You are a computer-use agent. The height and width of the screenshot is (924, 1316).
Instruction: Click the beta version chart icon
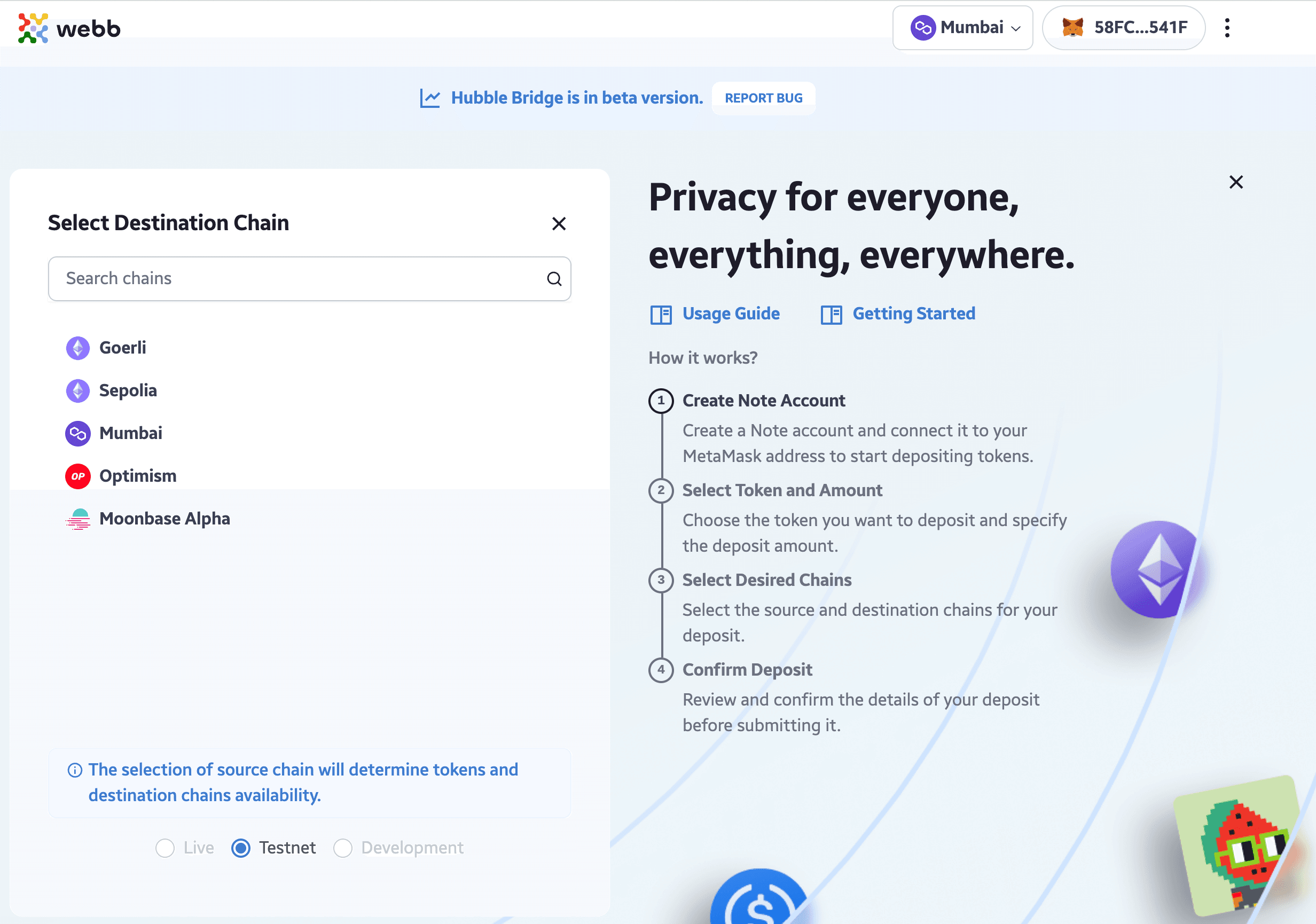pos(430,98)
